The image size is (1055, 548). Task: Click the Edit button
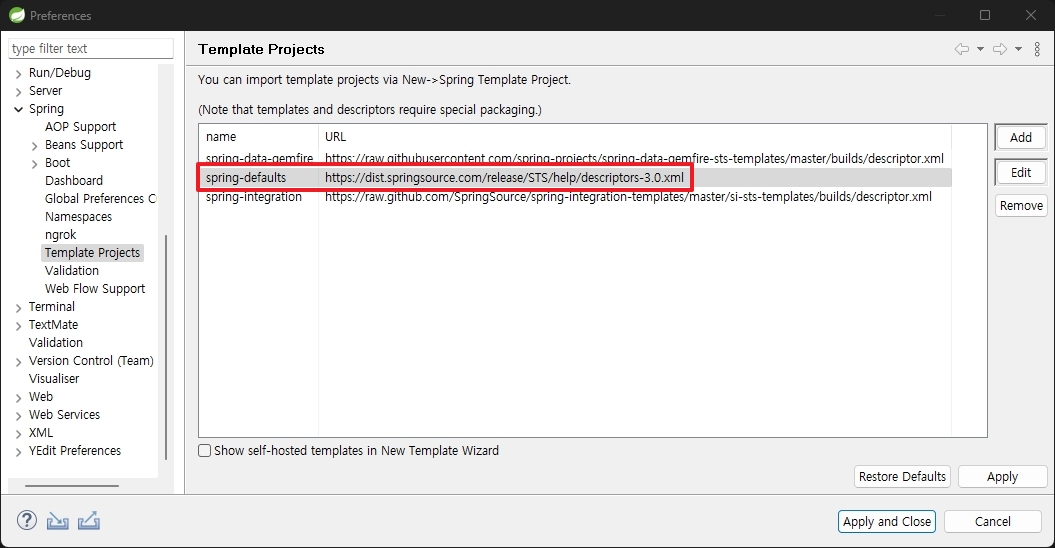(x=1021, y=172)
